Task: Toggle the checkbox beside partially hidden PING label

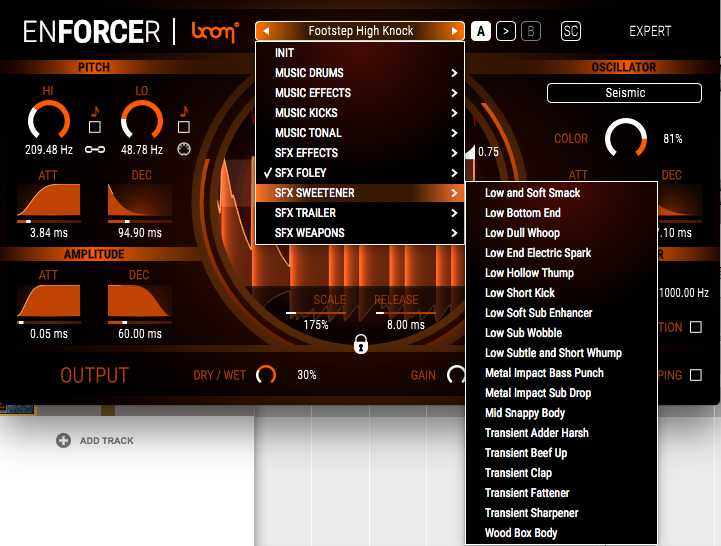Action: pos(696,375)
